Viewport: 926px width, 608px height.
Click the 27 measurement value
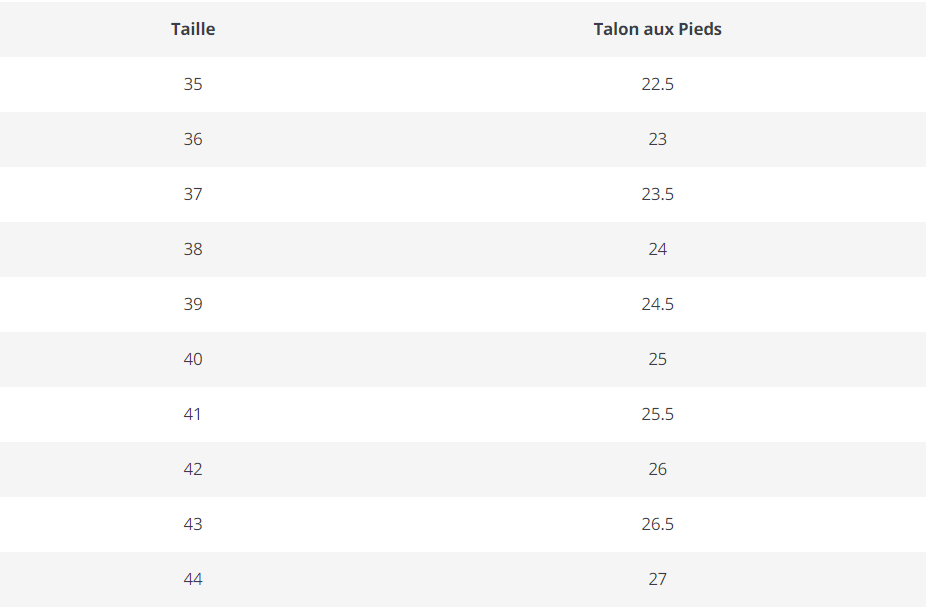(657, 579)
